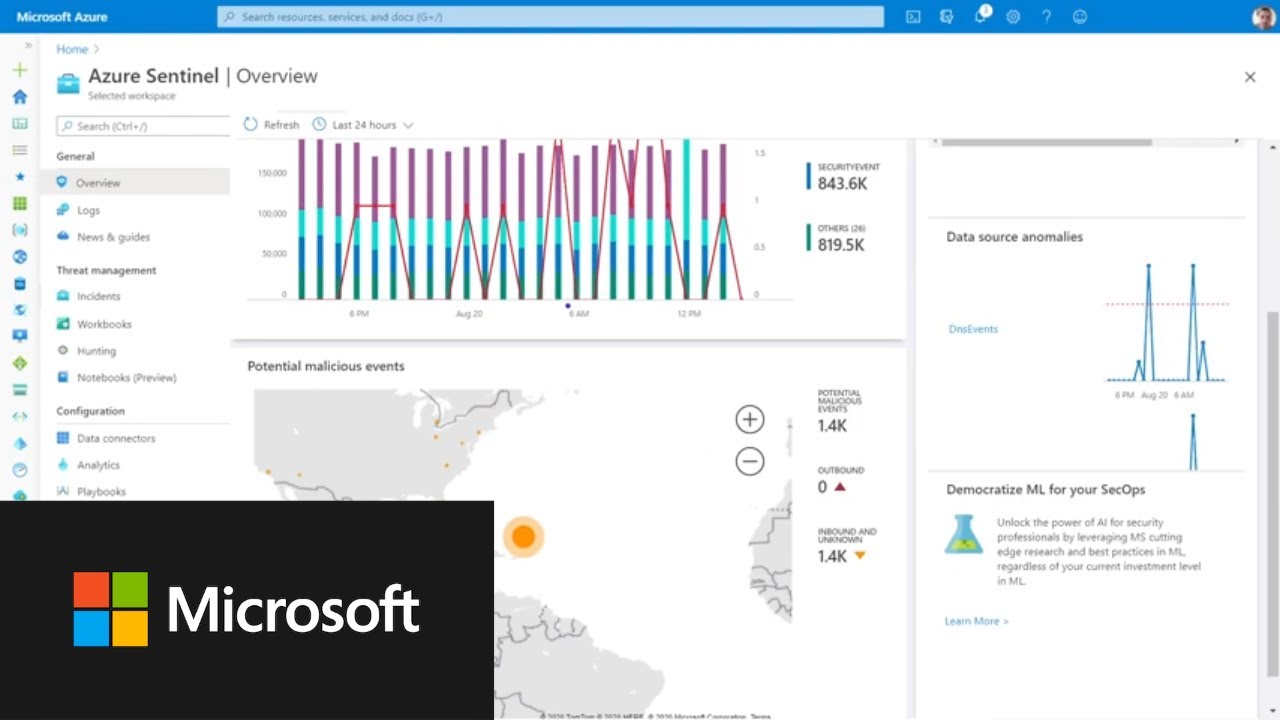This screenshot has height=720, width=1280.
Task: Zoom in on the malicious events map
Action: click(749, 419)
